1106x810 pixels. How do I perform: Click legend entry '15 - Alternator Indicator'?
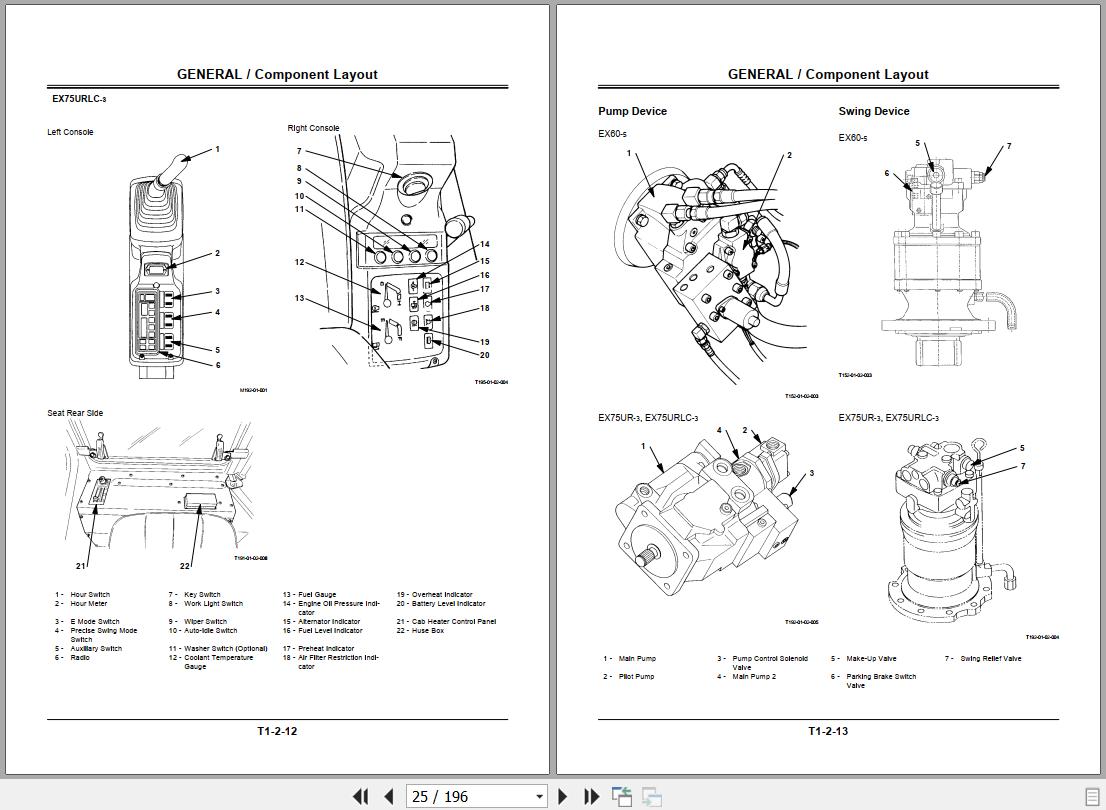click(322, 622)
